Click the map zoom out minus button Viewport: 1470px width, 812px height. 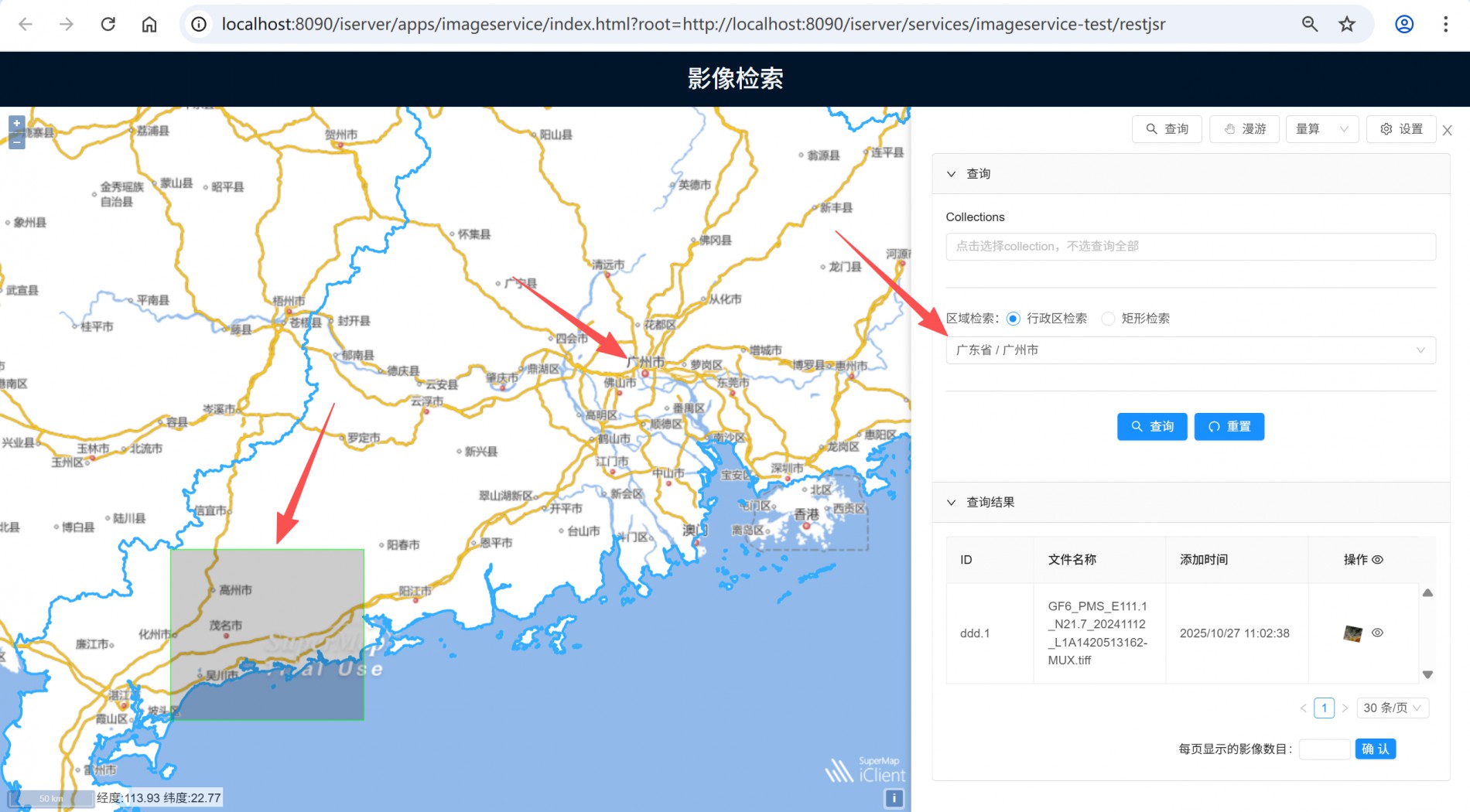(16, 142)
